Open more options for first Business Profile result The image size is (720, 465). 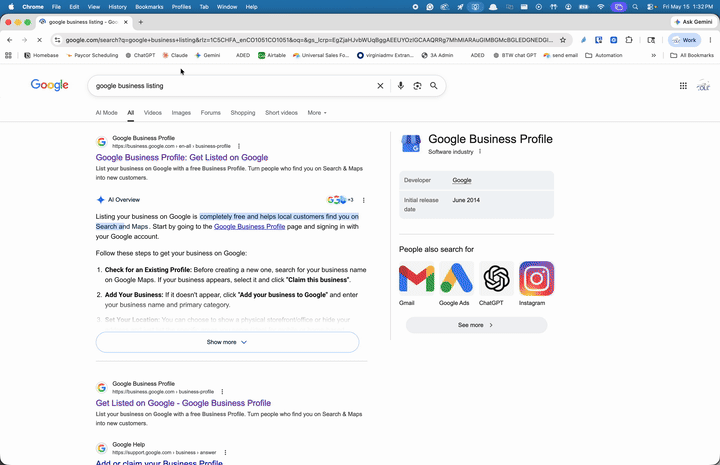pos(239,146)
